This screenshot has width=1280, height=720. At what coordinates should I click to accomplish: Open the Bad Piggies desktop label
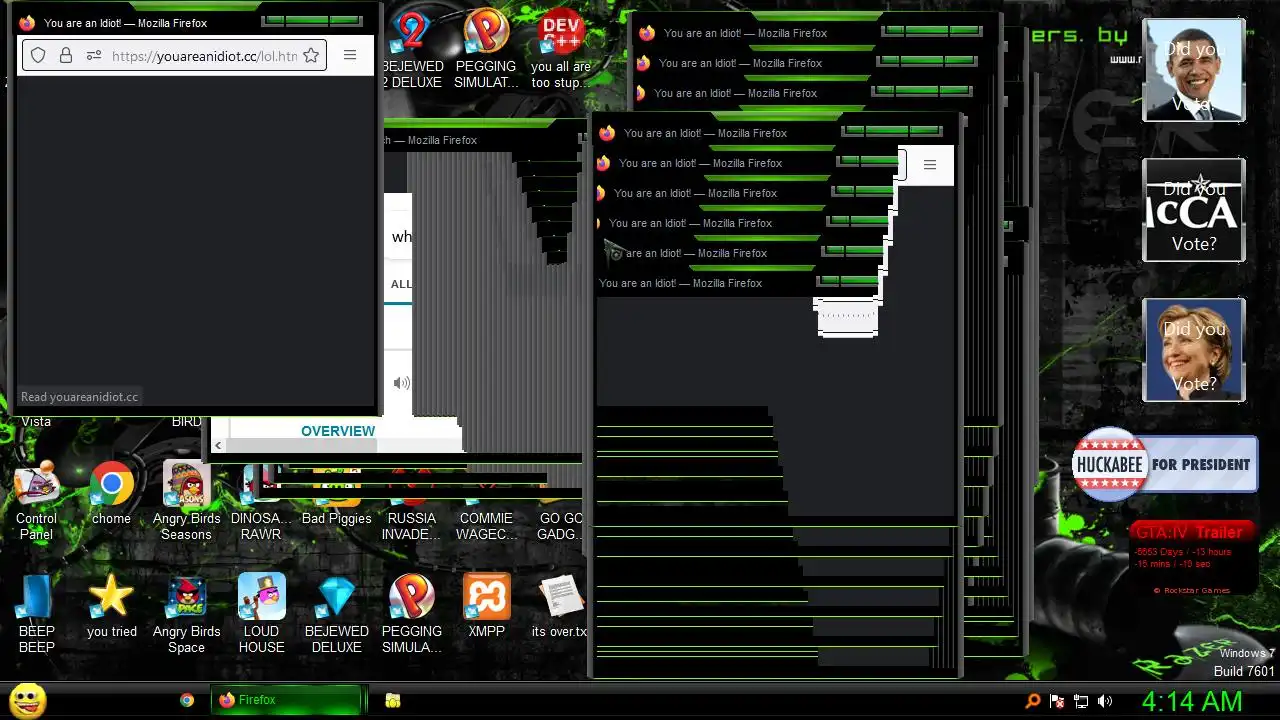[337, 518]
